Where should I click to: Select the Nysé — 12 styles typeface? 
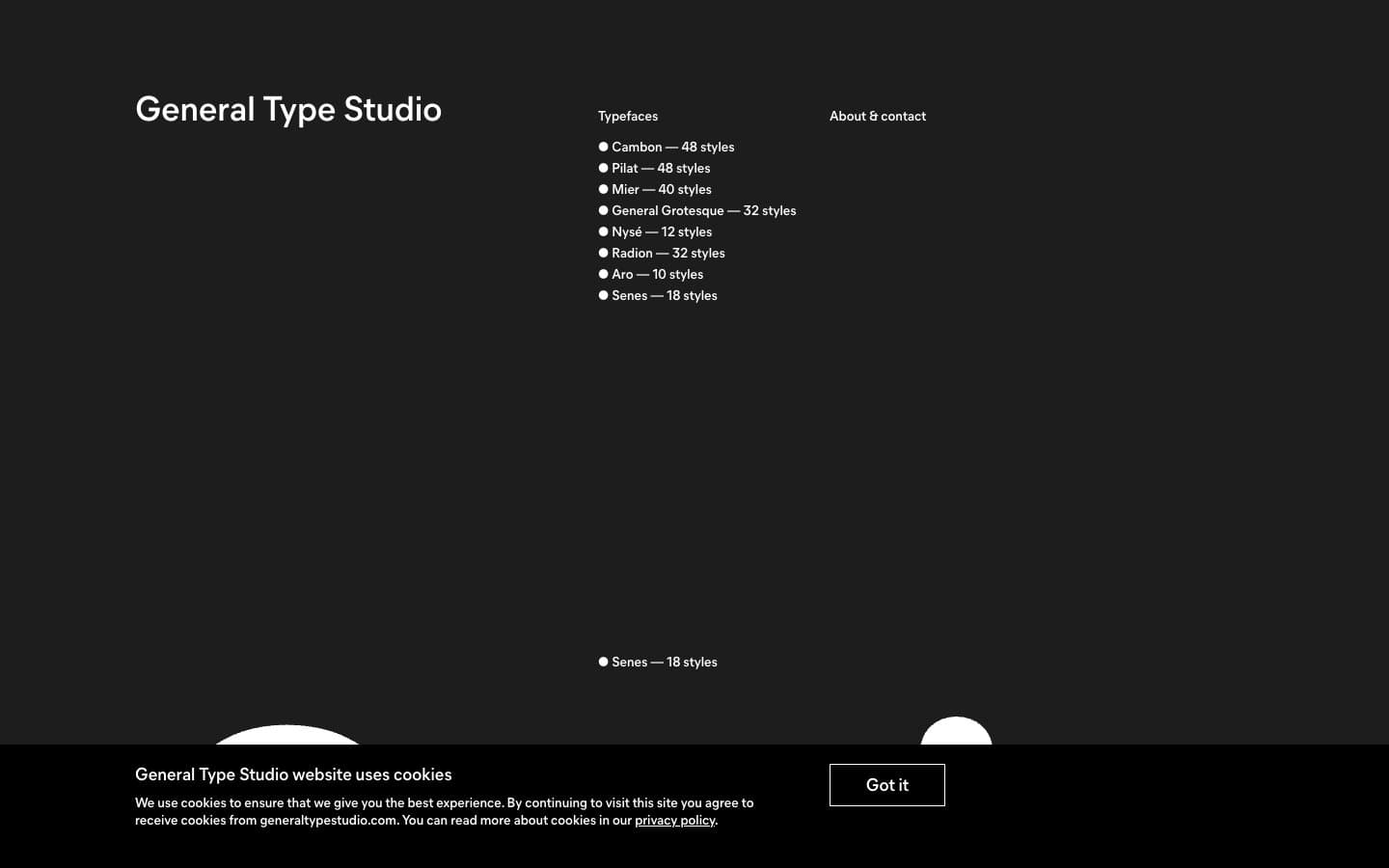663,231
